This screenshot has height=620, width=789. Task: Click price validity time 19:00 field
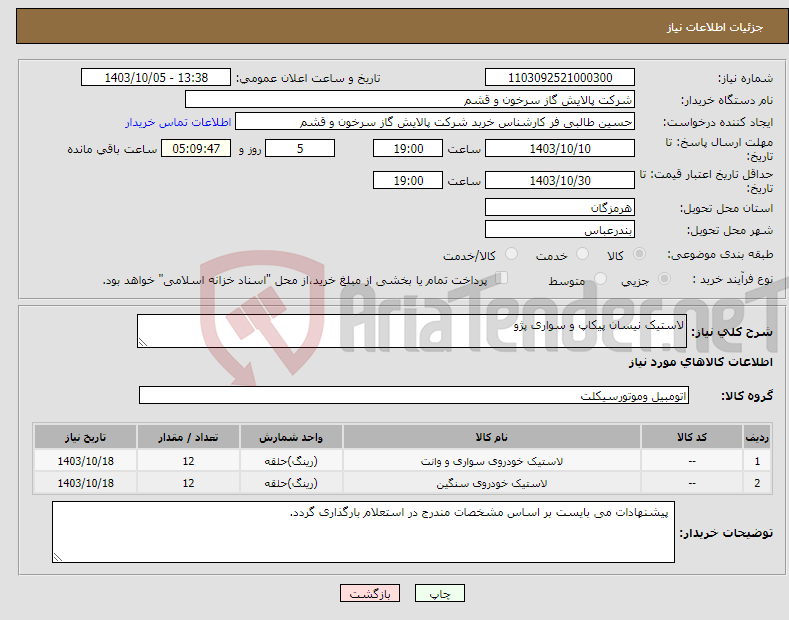408,180
